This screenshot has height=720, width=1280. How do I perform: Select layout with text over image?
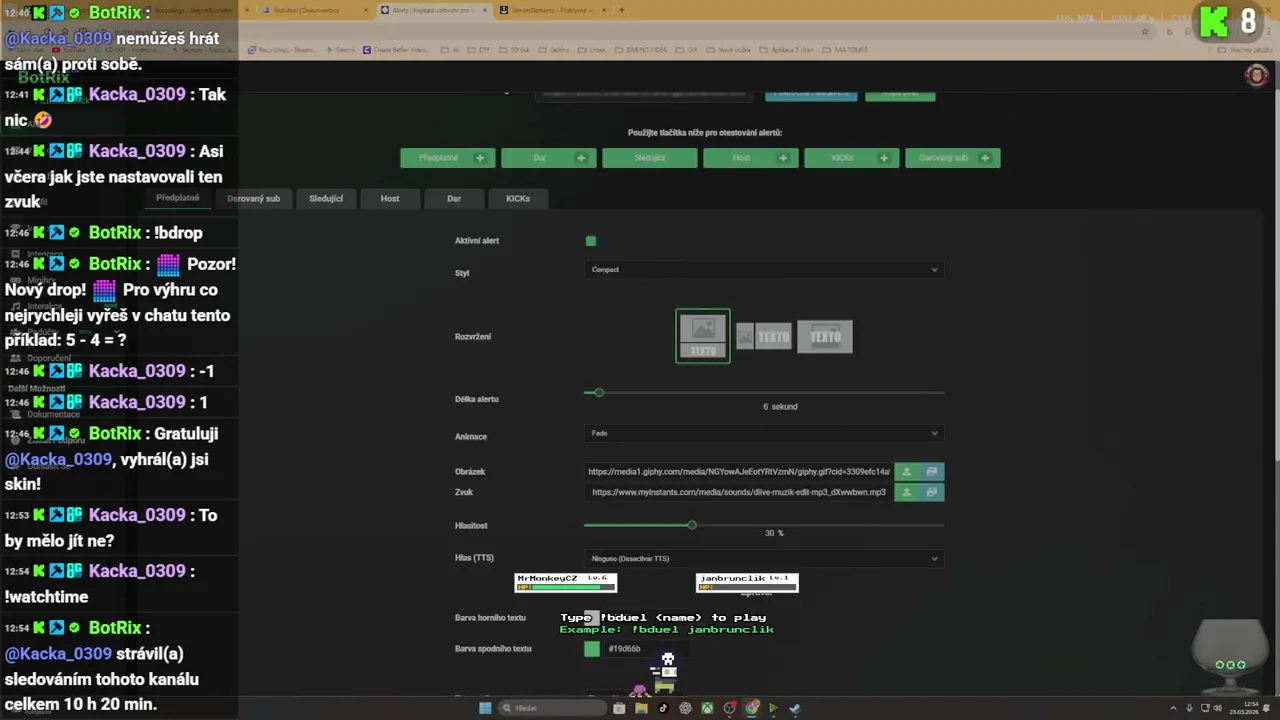point(825,337)
